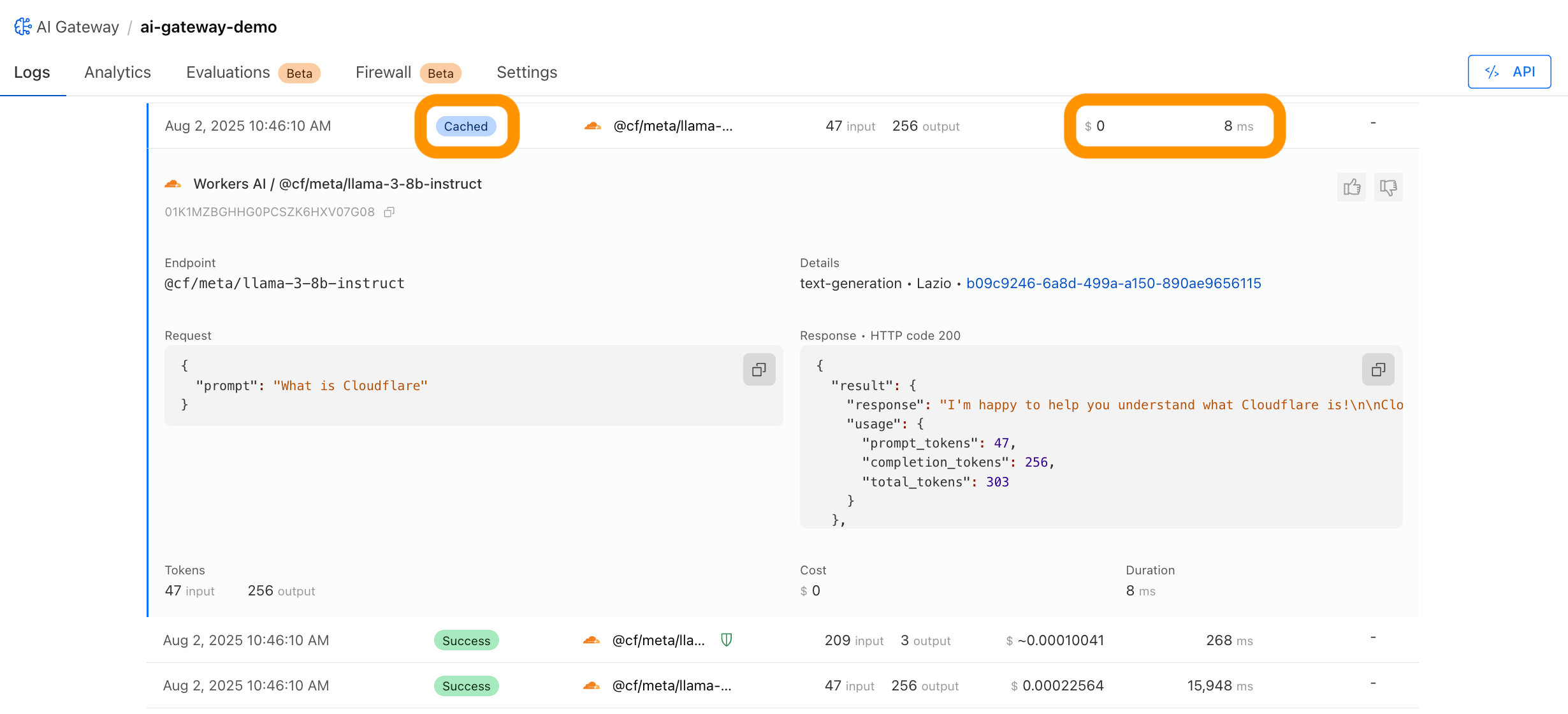Click the Cloudflare cloud icon beside Workers AI
The width and height of the screenshot is (1568, 714).
tap(173, 183)
